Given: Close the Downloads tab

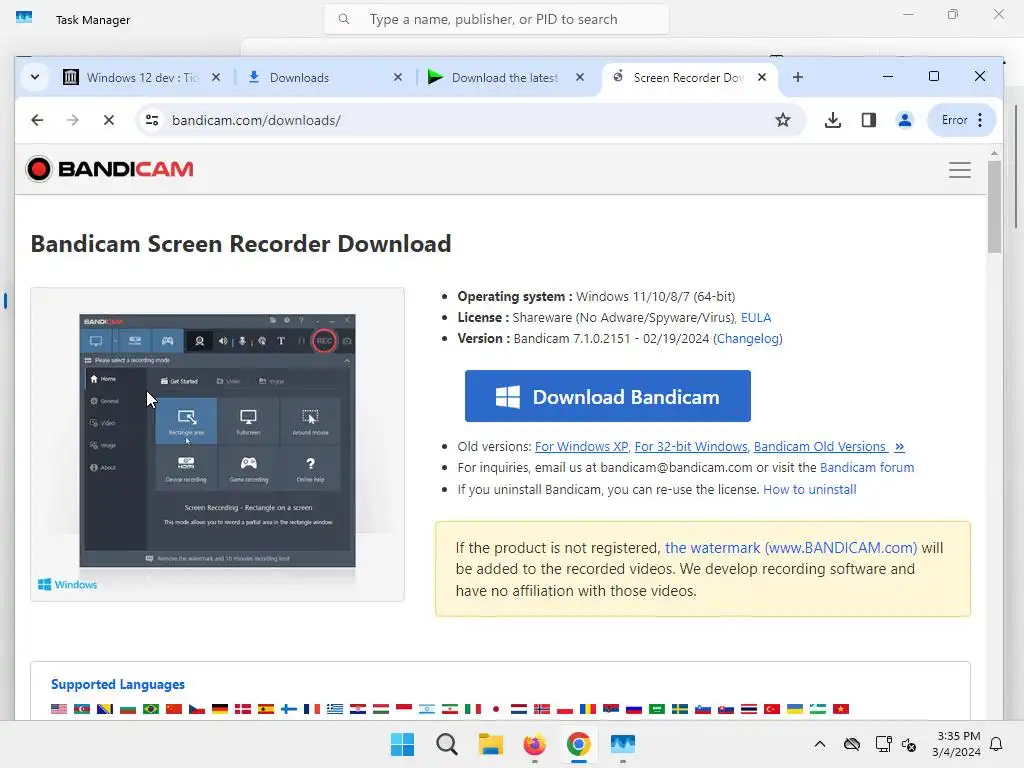Looking at the screenshot, I should pos(398,77).
